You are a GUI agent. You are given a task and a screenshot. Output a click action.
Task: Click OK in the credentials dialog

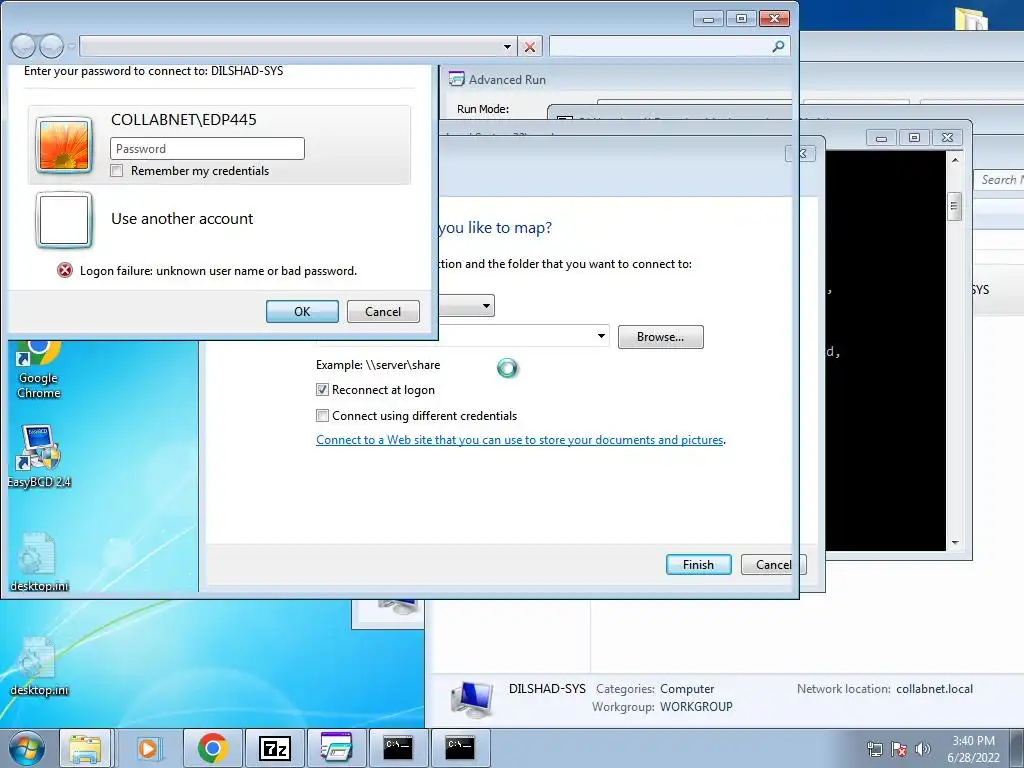(x=302, y=312)
